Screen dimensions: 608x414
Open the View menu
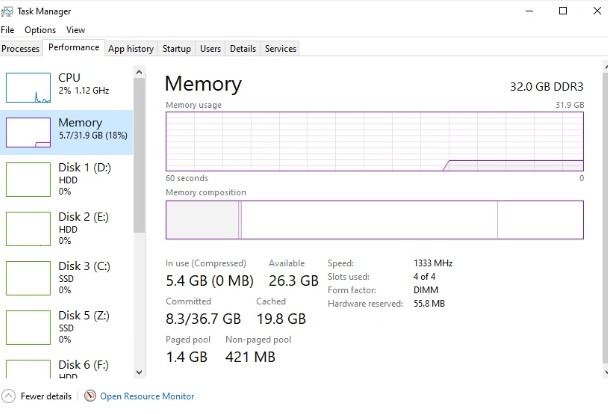pyautogui.click(x=76, y=30)
